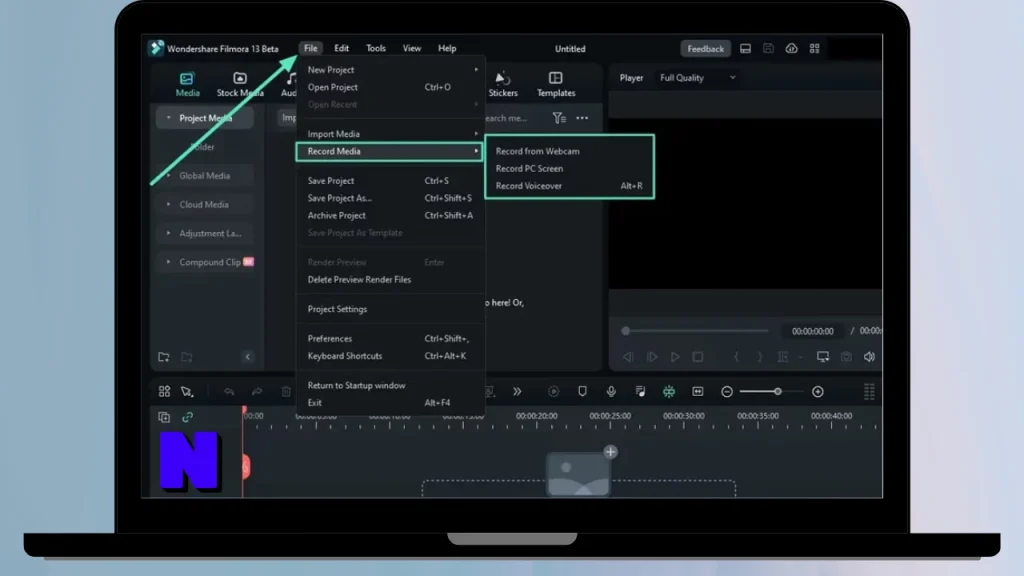This screenshot has width=1024, height=576.
Task: Expand the Cloud Media tree item
Action: click(168, 204)
